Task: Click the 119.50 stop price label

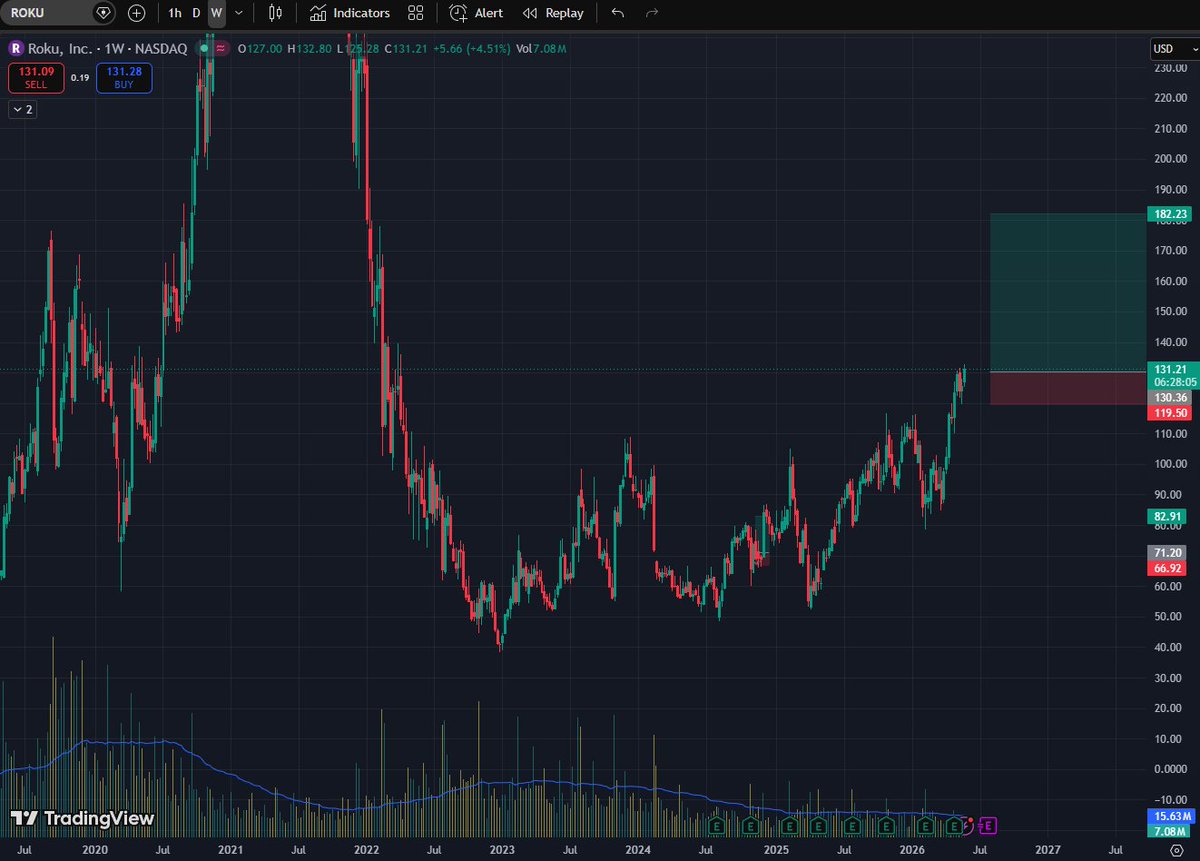Action: (1171, 412)
